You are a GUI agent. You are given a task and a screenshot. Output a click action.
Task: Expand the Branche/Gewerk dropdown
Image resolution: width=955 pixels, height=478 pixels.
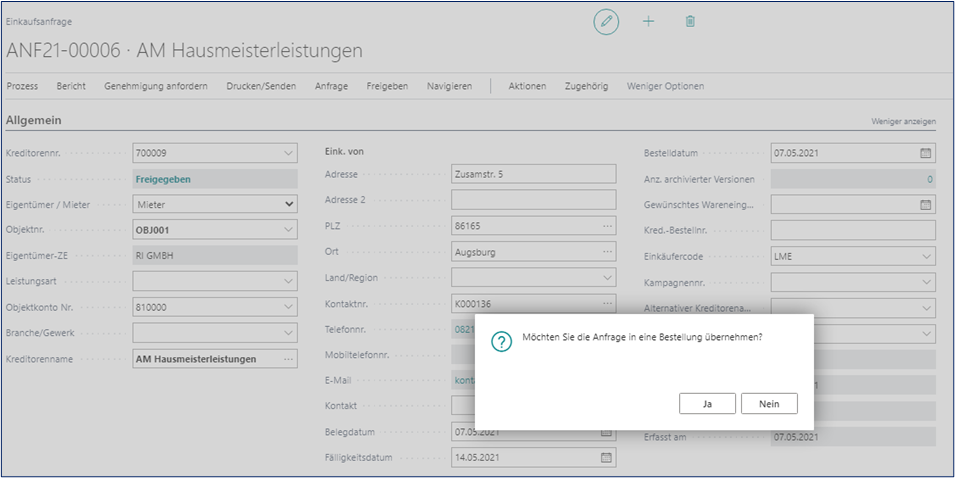pyautogui.click(x=288, y=334)
